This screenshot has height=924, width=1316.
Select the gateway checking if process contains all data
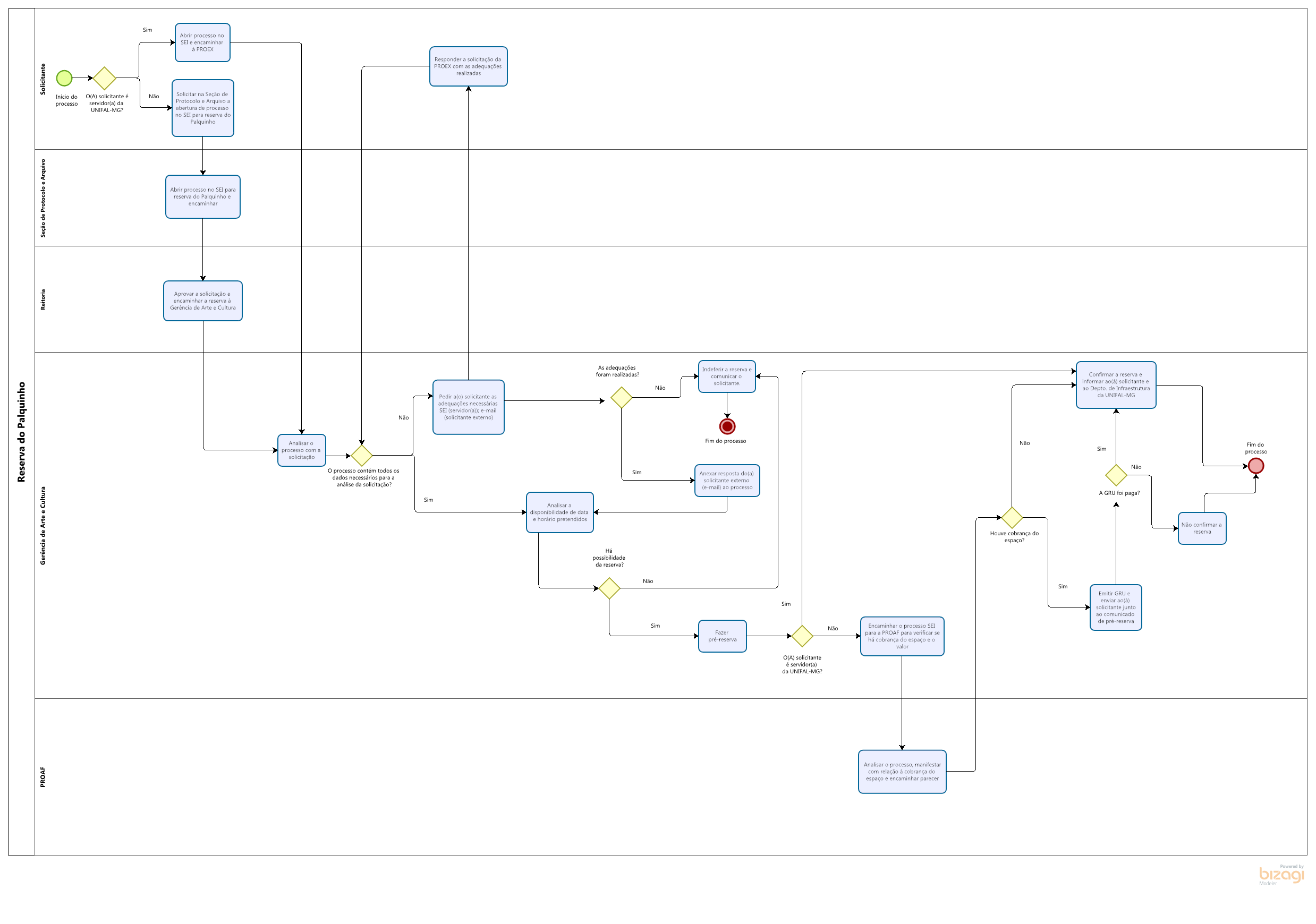(362, 456)
